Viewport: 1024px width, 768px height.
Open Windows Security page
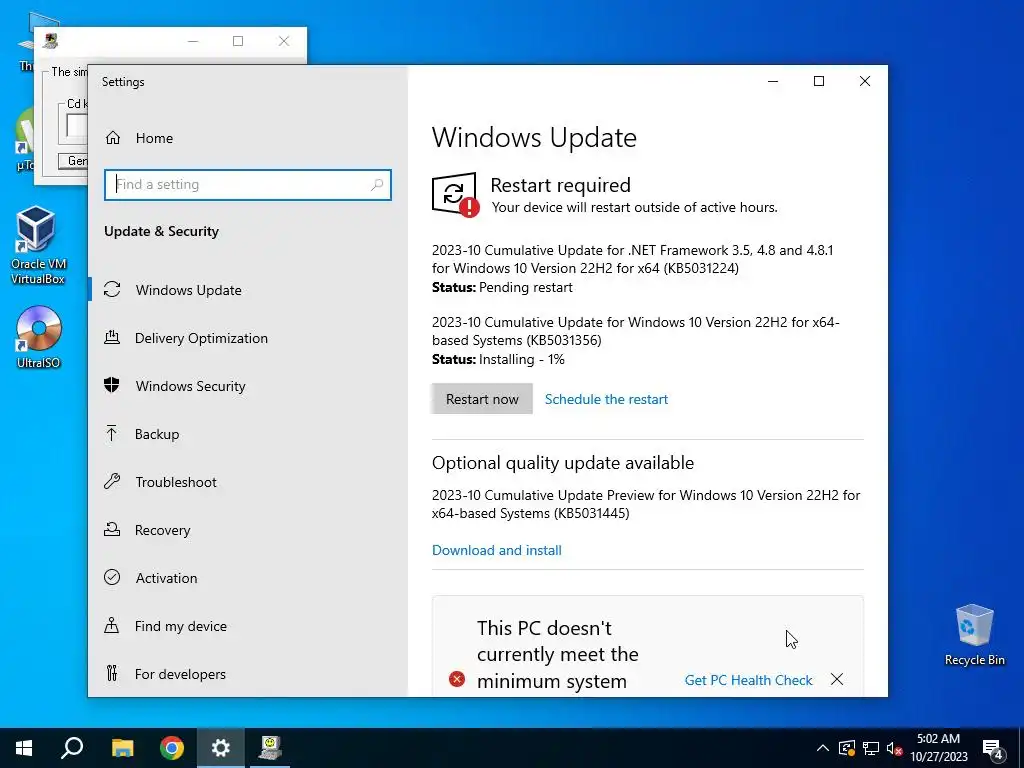pos(248,386)
